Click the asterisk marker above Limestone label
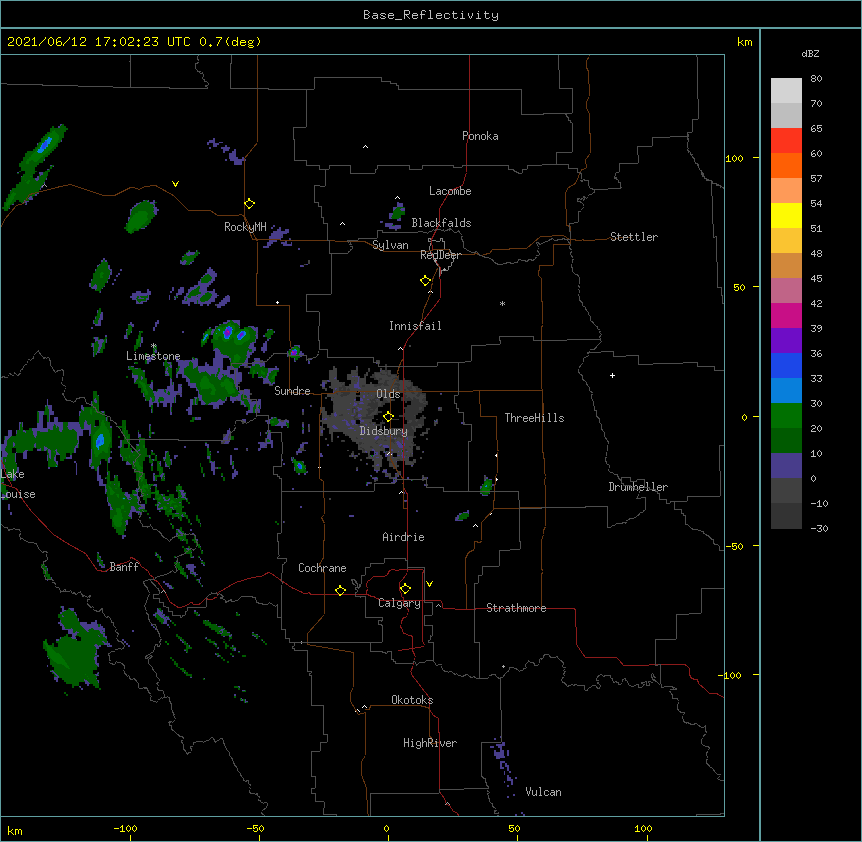The height and width of the screenshot is (842, 862). tap(154, 346)
